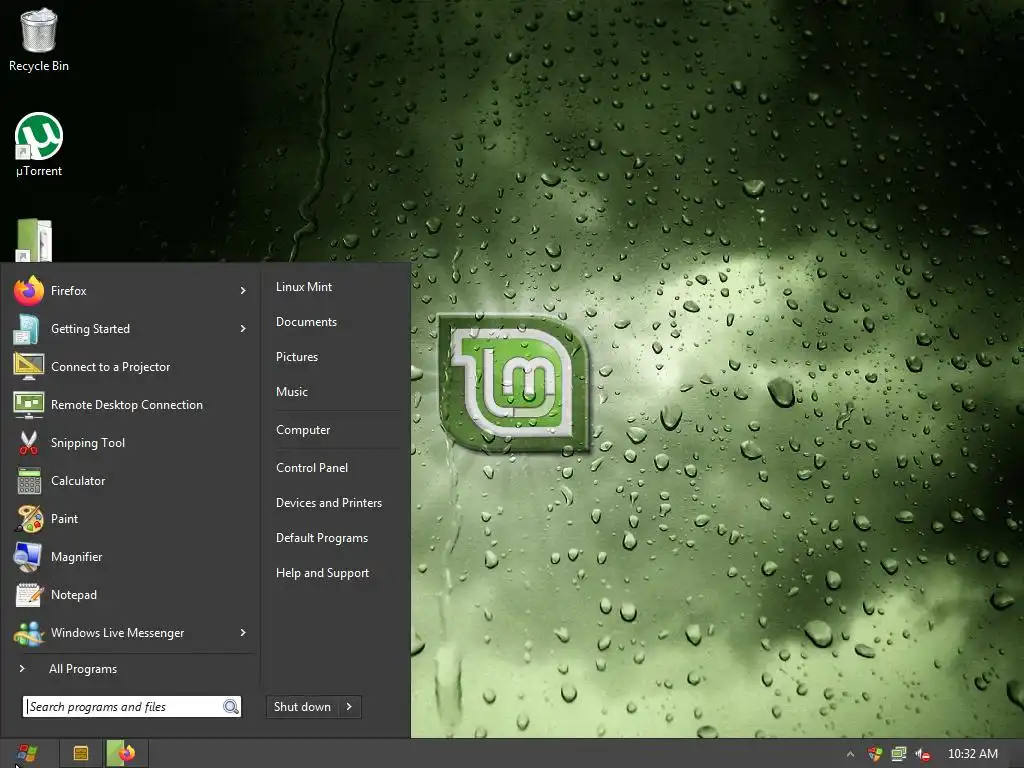The height and width of the screenshot is (768, 1024).
Task: Click the Snipping Tool label
Action: (88, 443)
